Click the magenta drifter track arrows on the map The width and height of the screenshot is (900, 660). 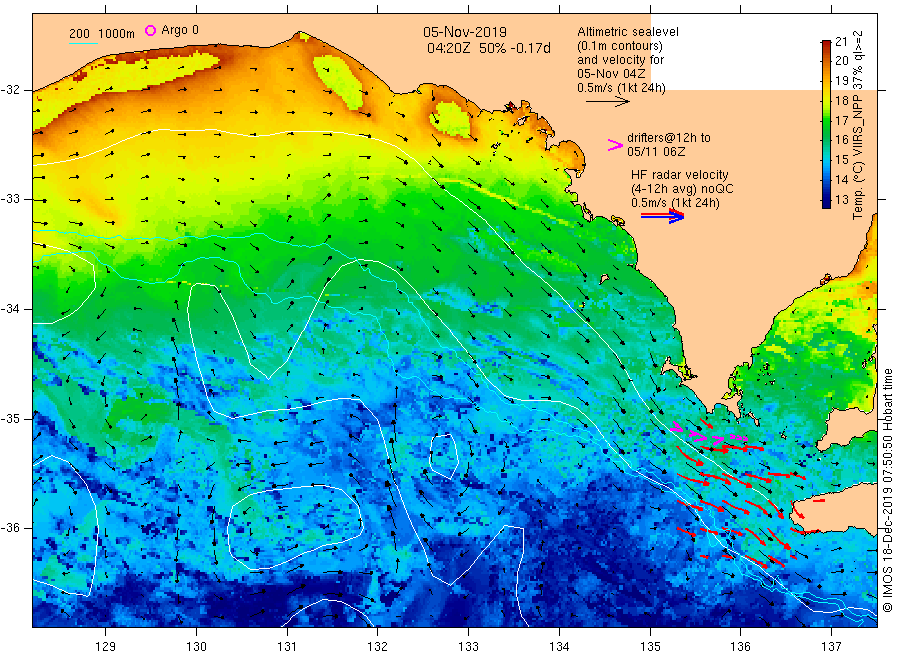point(708,435)
